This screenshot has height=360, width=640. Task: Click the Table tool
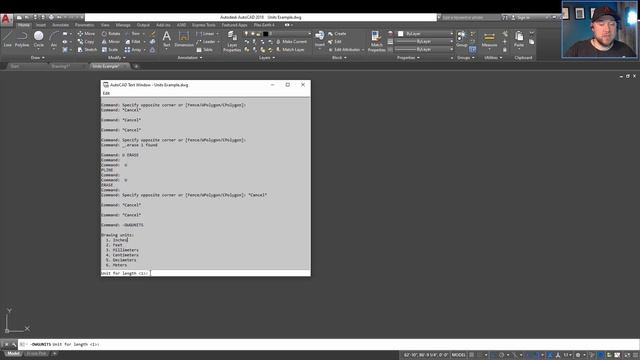tap(205, 50)
